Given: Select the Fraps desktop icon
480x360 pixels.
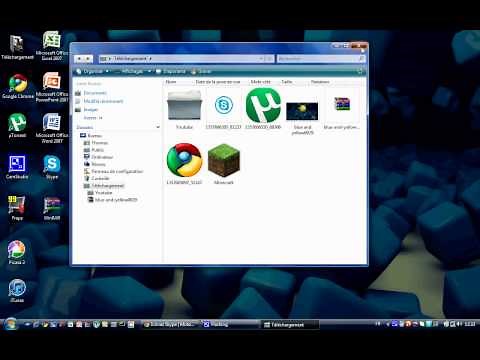Looking at the screenshot, I should point(17,208).
